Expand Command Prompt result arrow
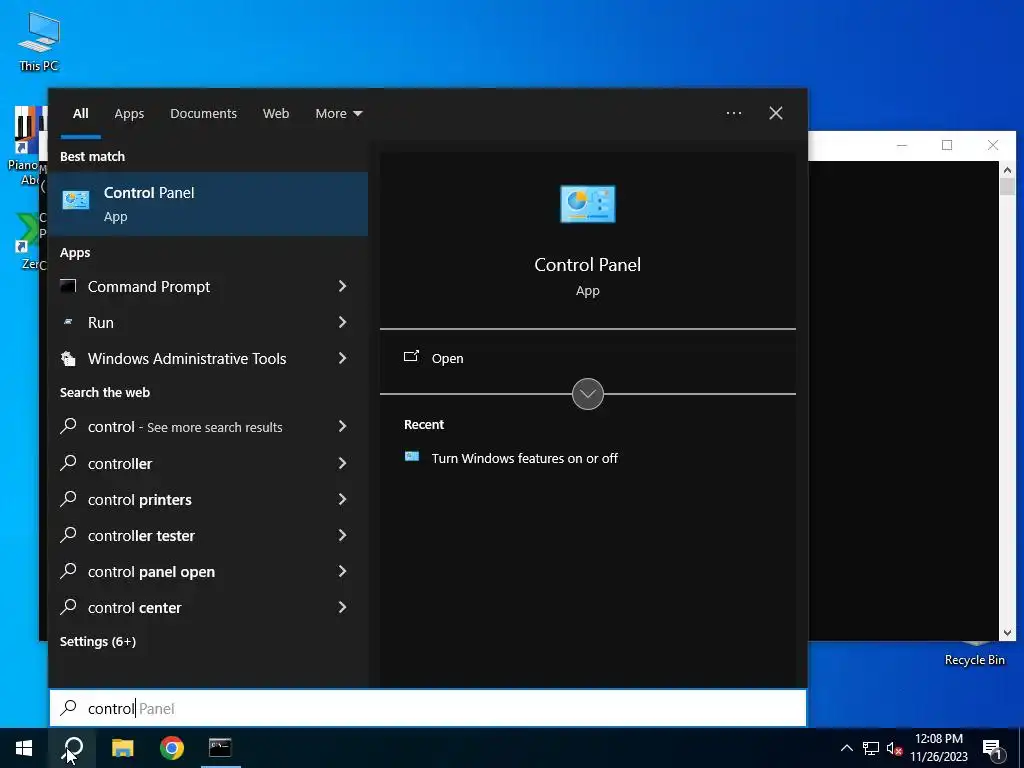The width and height of the screenshot is (1024, 768). click(342, 286)
